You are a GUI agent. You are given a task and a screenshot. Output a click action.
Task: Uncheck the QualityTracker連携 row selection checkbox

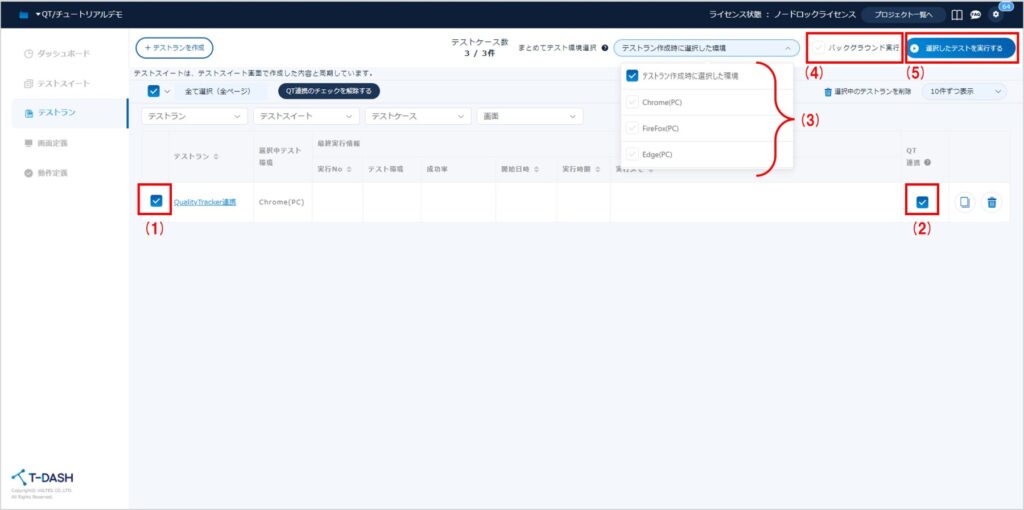pyautogui.click(x=156, y=201)
